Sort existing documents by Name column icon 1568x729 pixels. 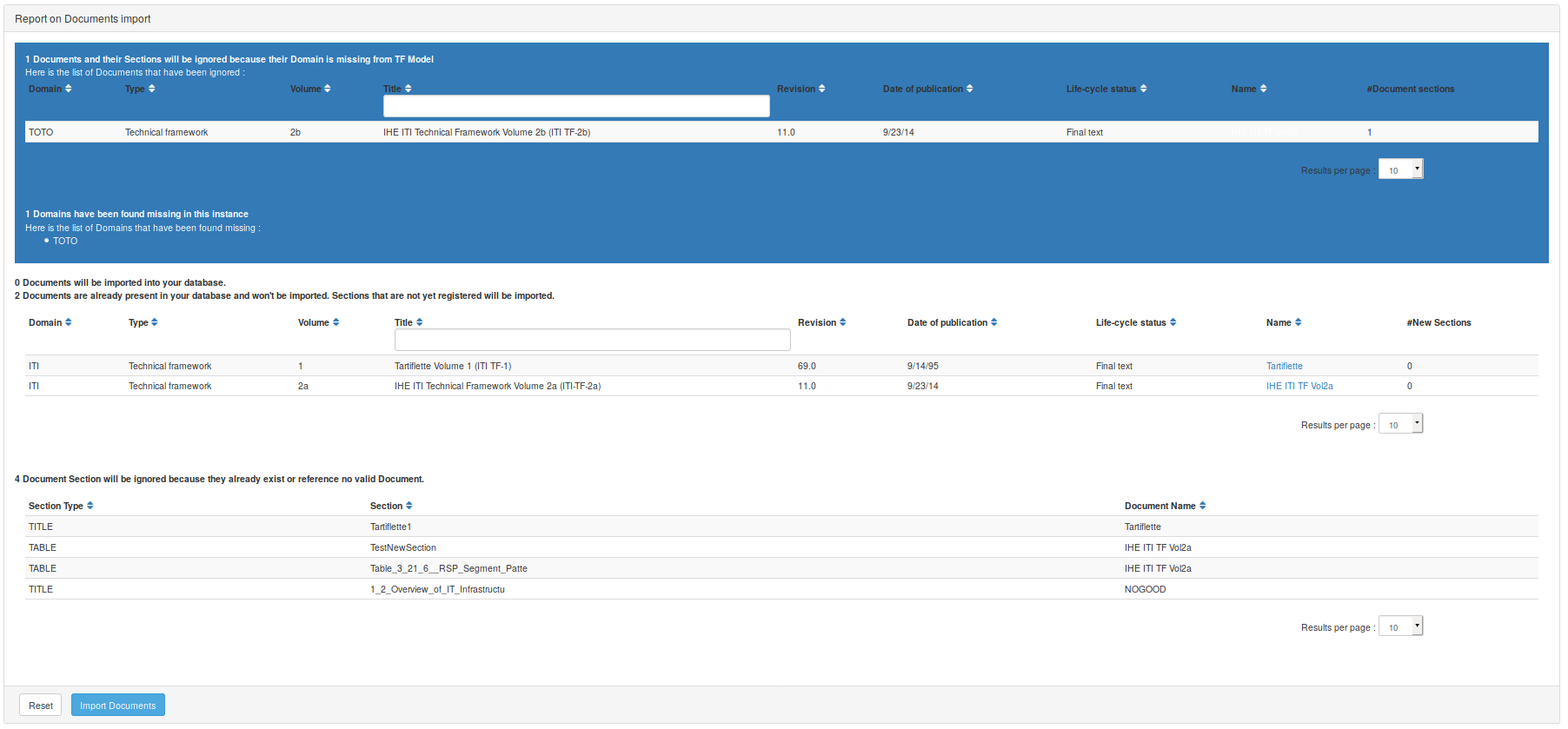tap(1299, 322)
